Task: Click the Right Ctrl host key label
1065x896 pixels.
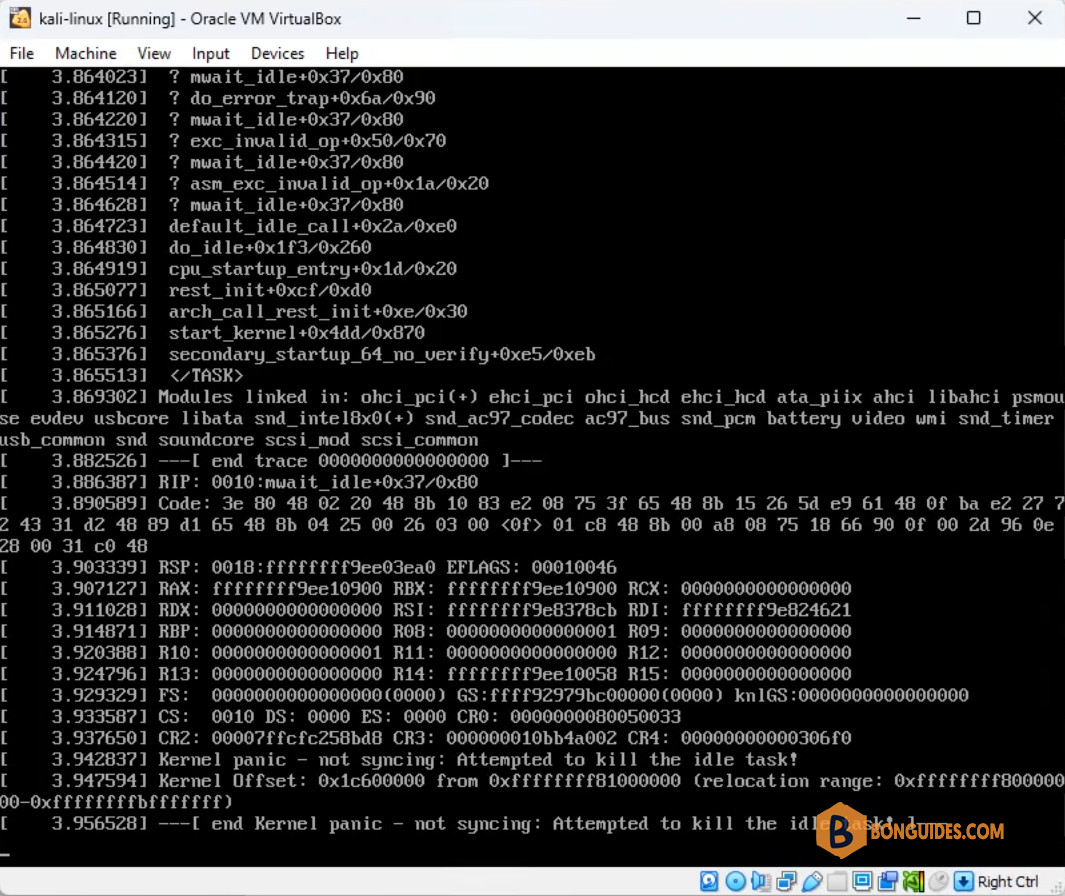Action: [x=1008, y=882]
